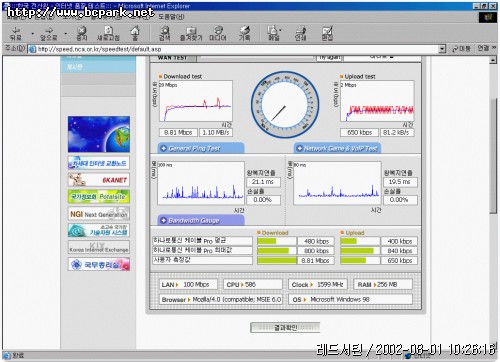This screenshot has width=500, height=362.
Task: Open the KIX Korea Internet Exchange banner
Action: point(99,247)
